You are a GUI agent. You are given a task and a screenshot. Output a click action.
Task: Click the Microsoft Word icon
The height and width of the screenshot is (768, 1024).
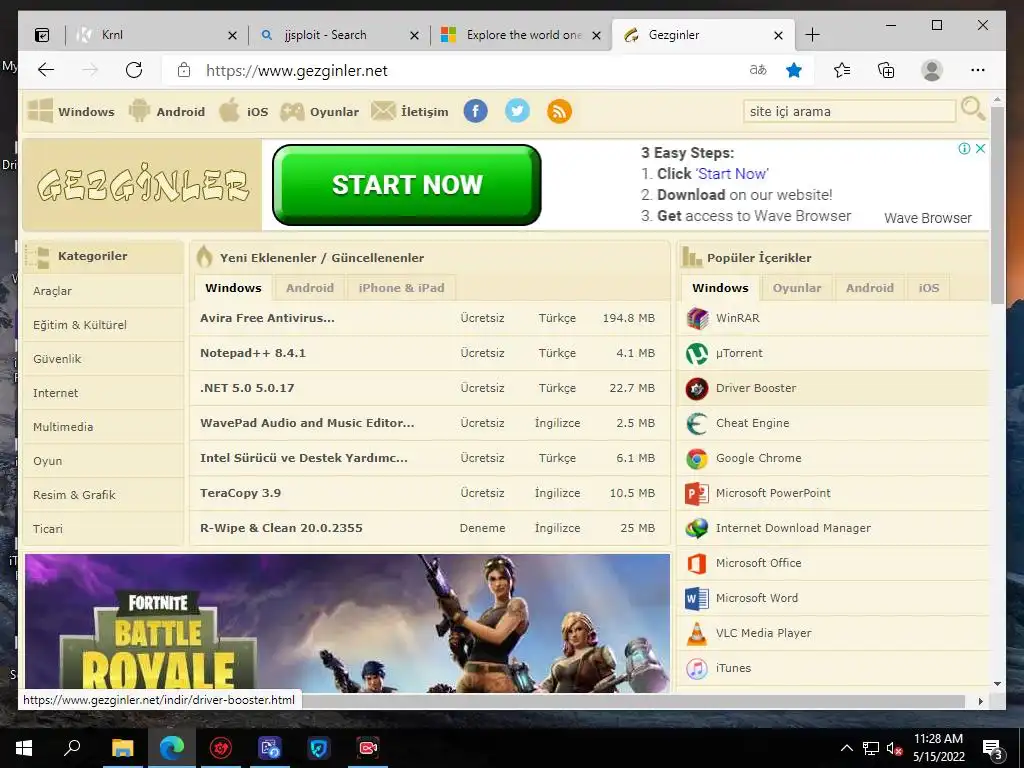click(x=697, y=598)
